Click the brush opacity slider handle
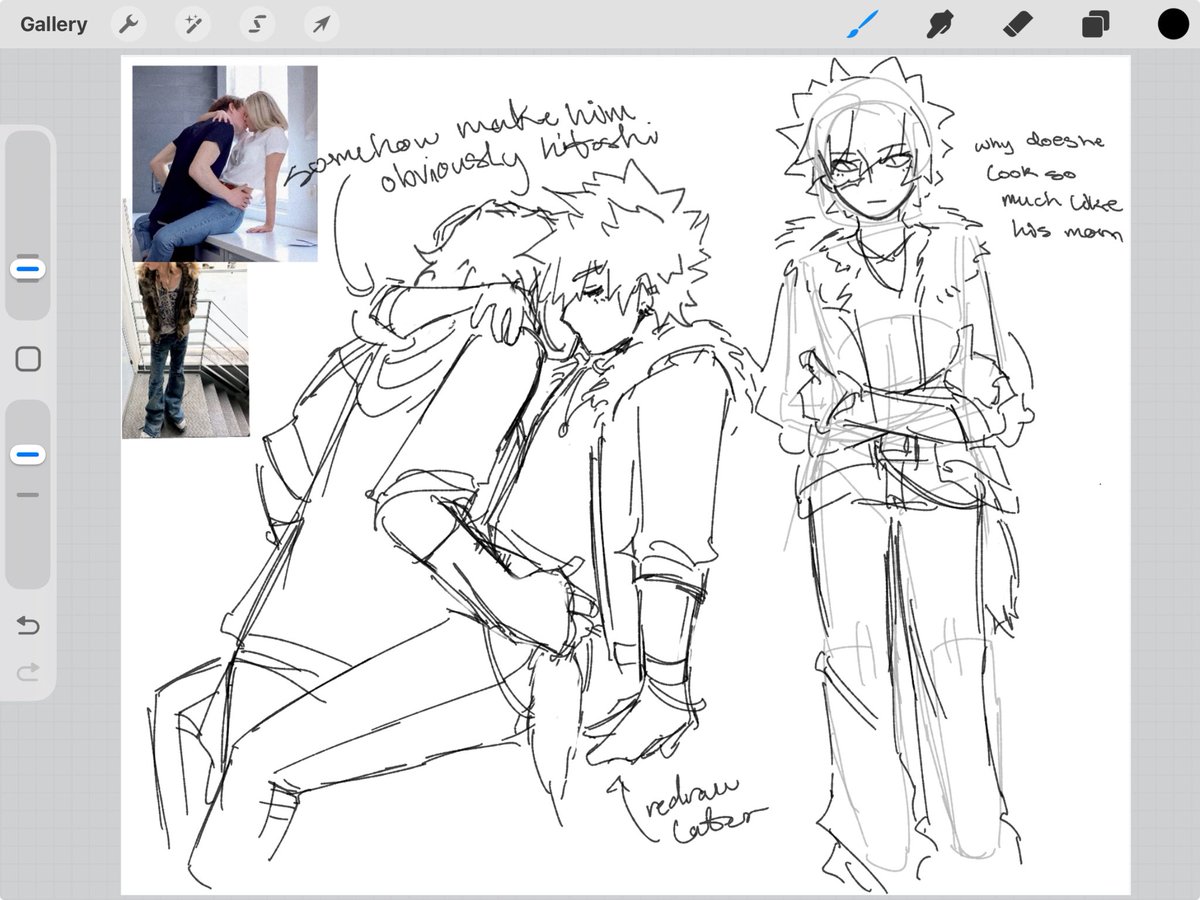Screen dimensions: 1200x900 pyautogui.click(x=28, y=455)
